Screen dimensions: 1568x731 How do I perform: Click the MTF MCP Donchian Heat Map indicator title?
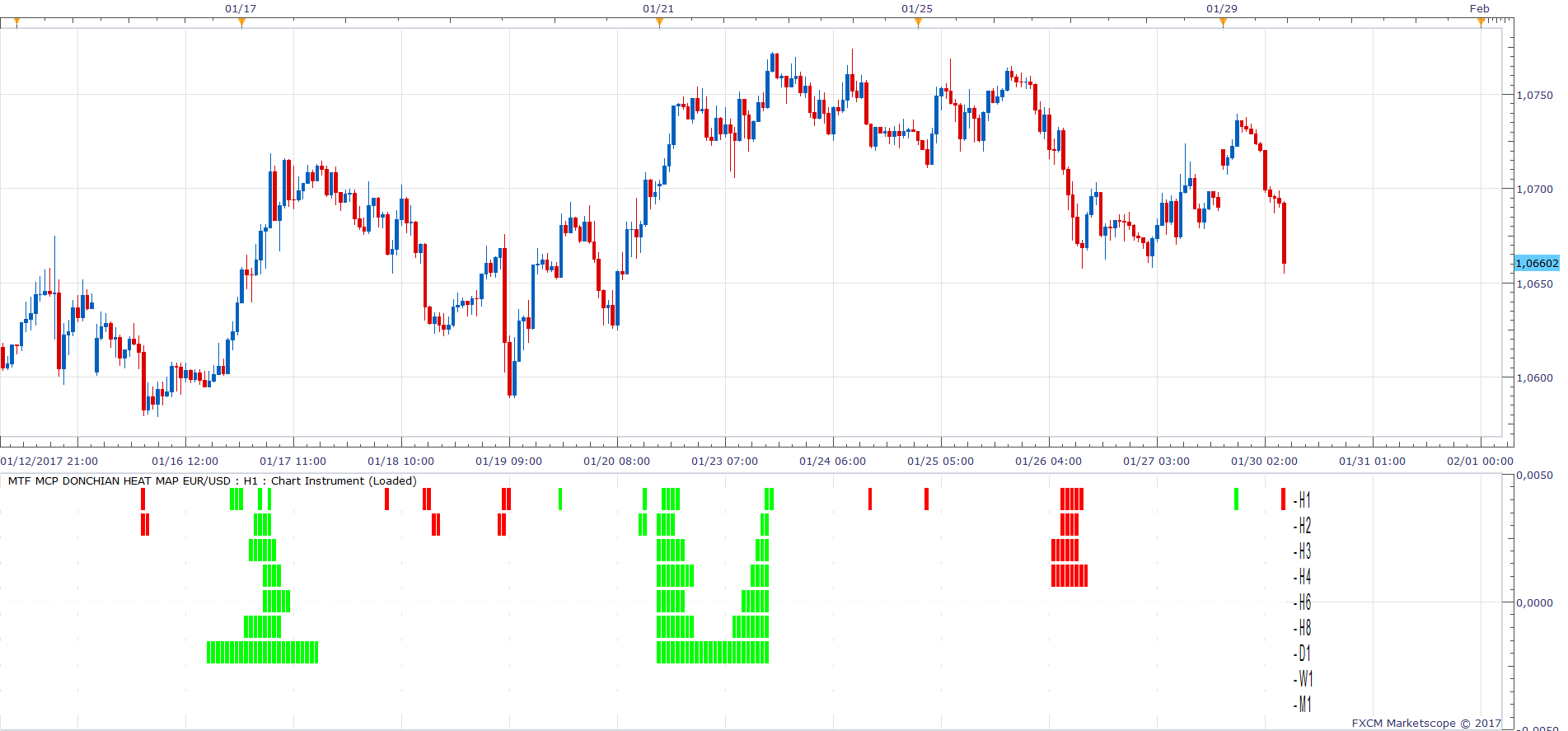tap(213, 480)
